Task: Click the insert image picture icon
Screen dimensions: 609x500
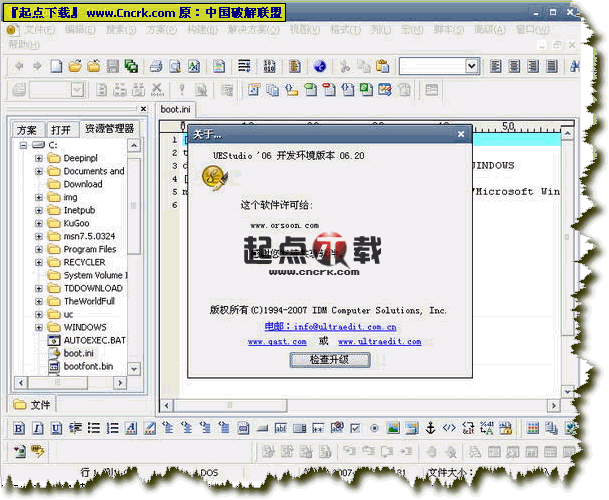Action: point(393,428)
